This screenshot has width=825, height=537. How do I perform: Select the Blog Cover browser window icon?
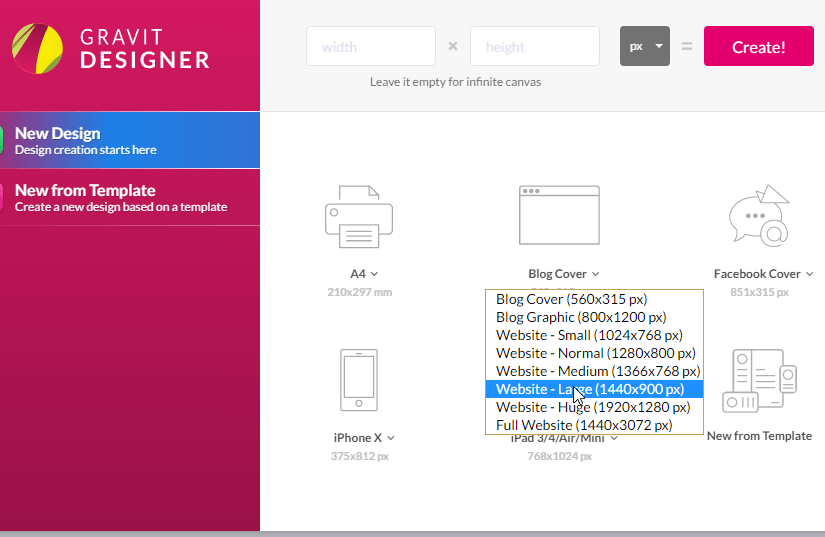(559, 215)
